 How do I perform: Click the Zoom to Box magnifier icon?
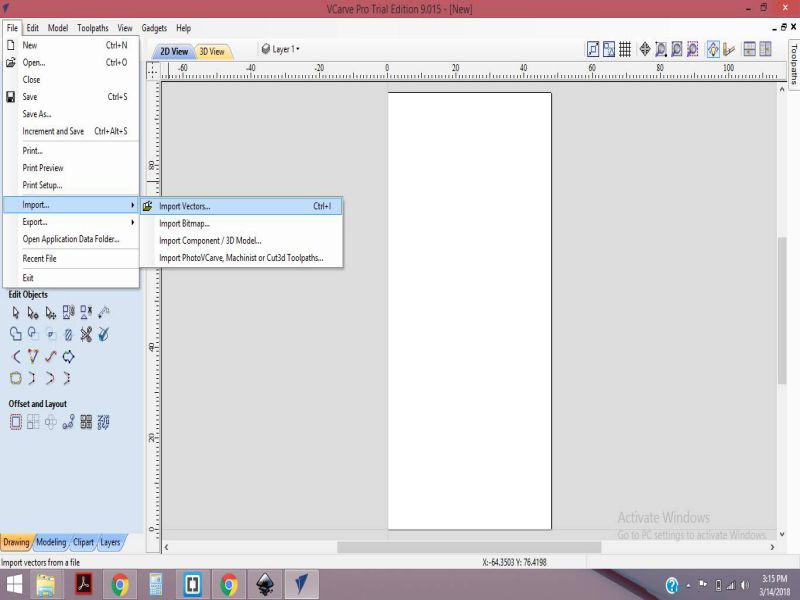click(x=661, y=49)
